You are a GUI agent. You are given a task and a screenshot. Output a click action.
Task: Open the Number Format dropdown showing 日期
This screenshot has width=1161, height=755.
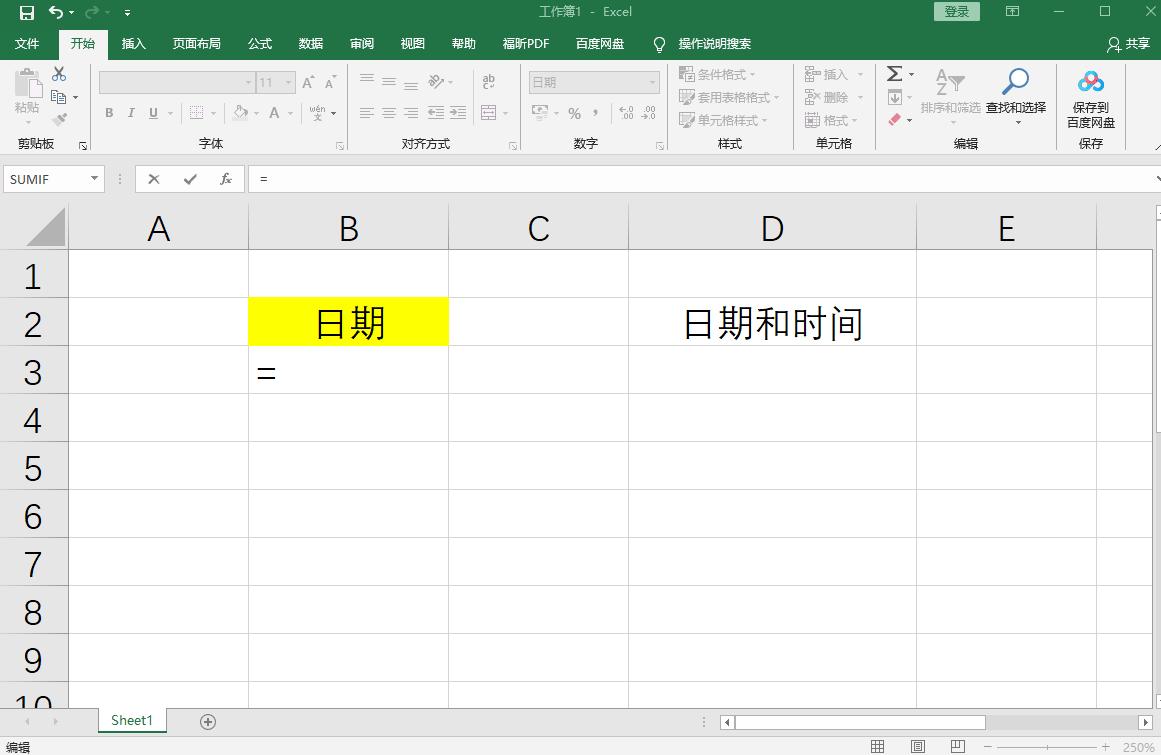pos(651,81)
